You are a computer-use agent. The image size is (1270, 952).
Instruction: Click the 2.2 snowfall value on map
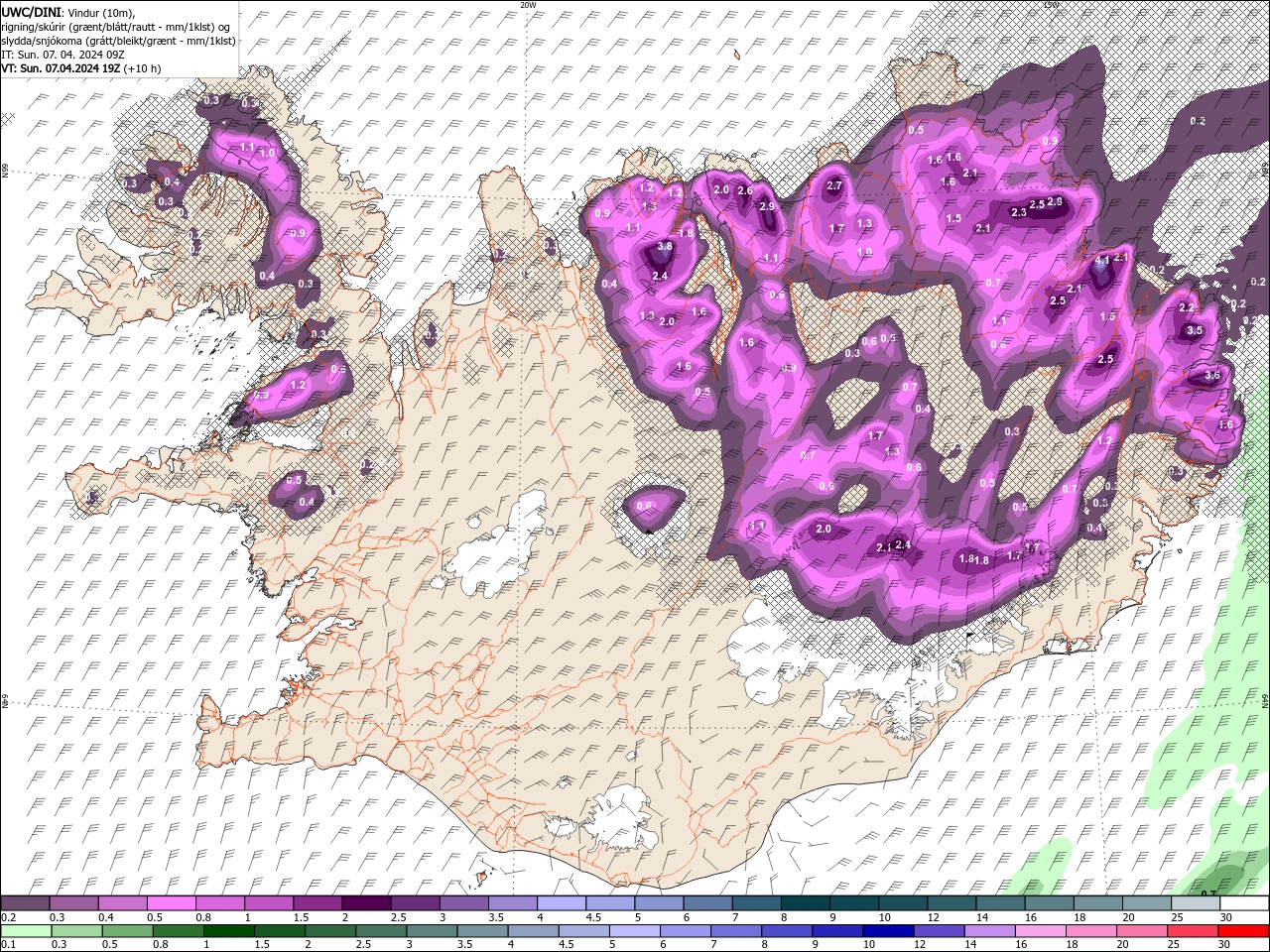(x=1187, y=307)
